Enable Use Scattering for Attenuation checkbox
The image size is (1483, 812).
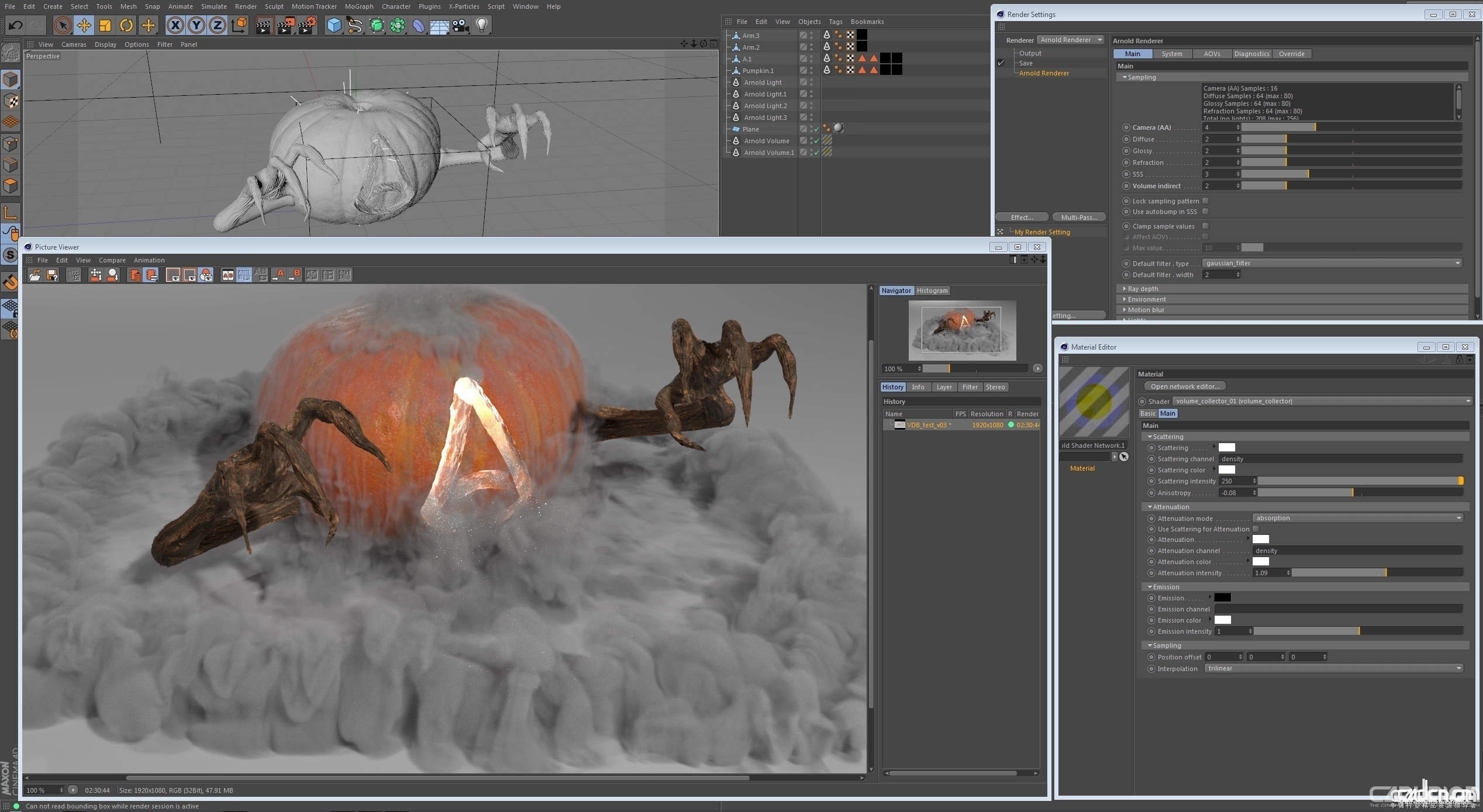coord(1256,529)
